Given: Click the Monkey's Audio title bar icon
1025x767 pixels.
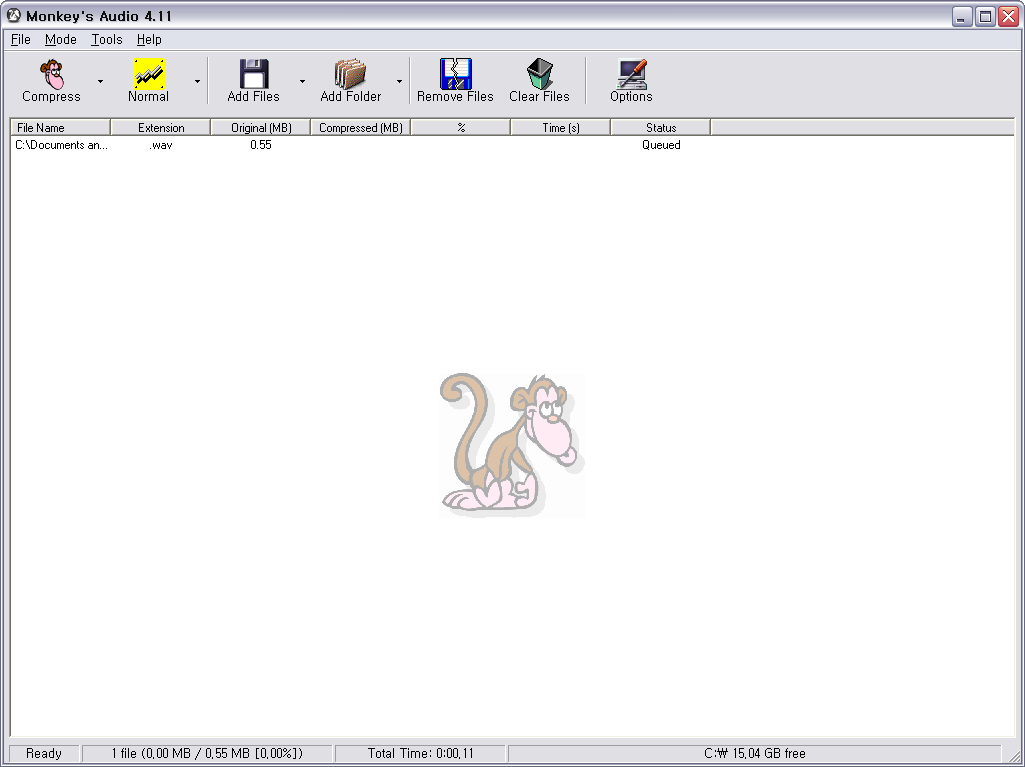Looking at the screenshot, I should (13, 16).
